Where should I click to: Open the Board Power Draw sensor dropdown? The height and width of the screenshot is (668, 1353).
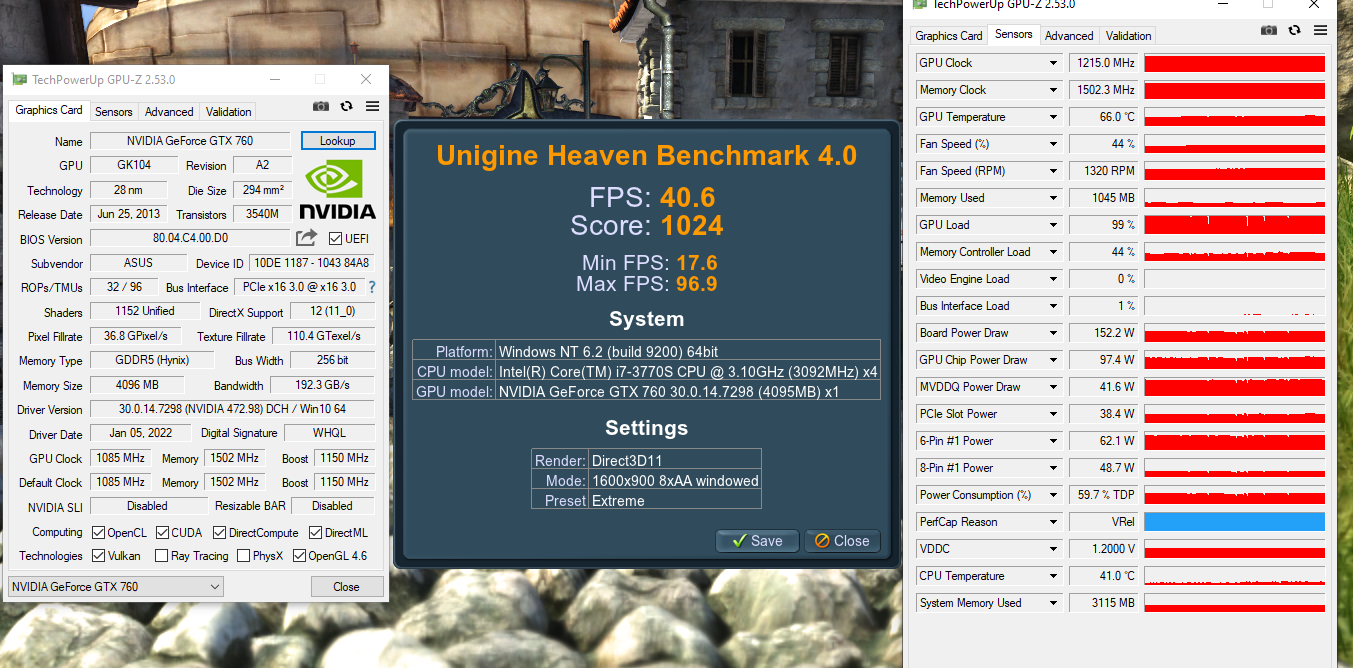point(1053,333)
